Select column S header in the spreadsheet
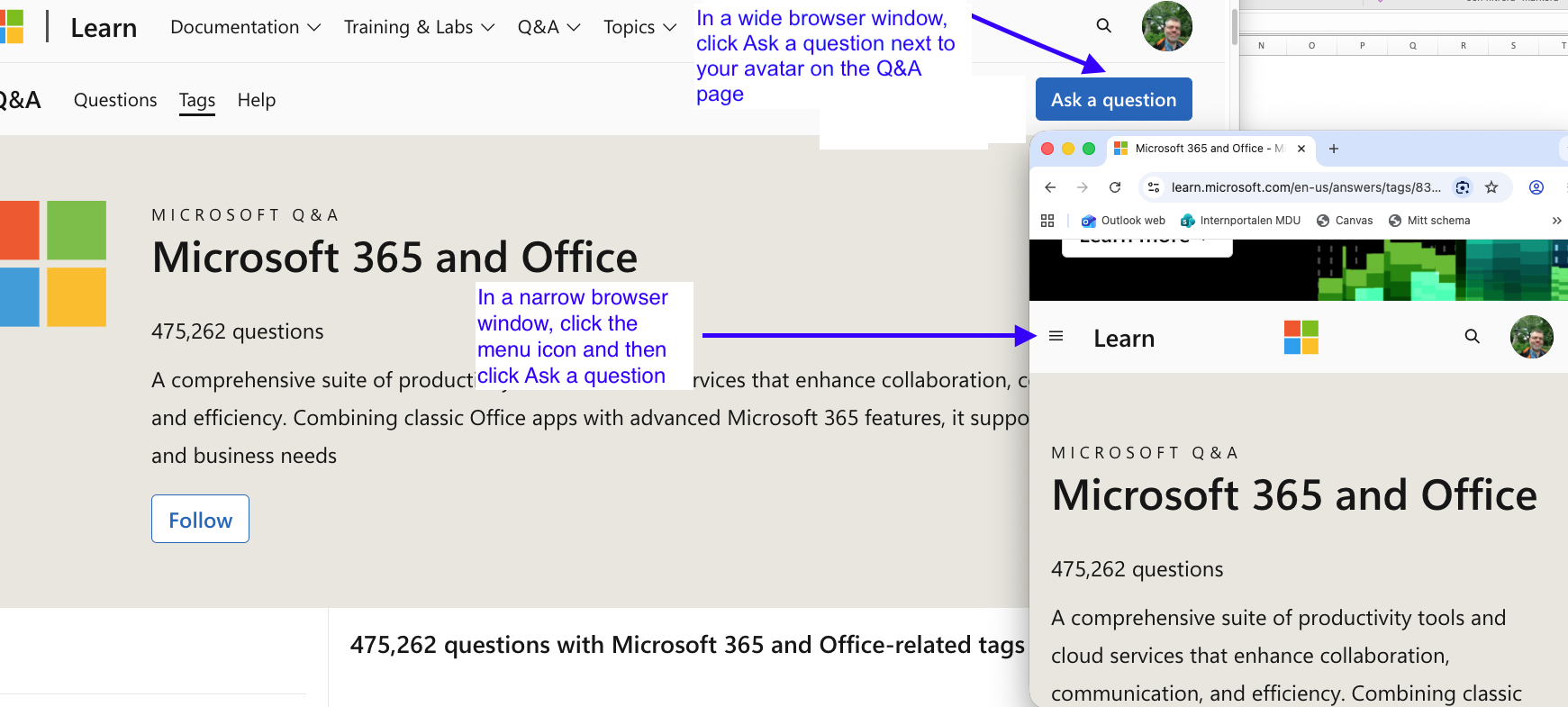 click(x=1513, y=45)
